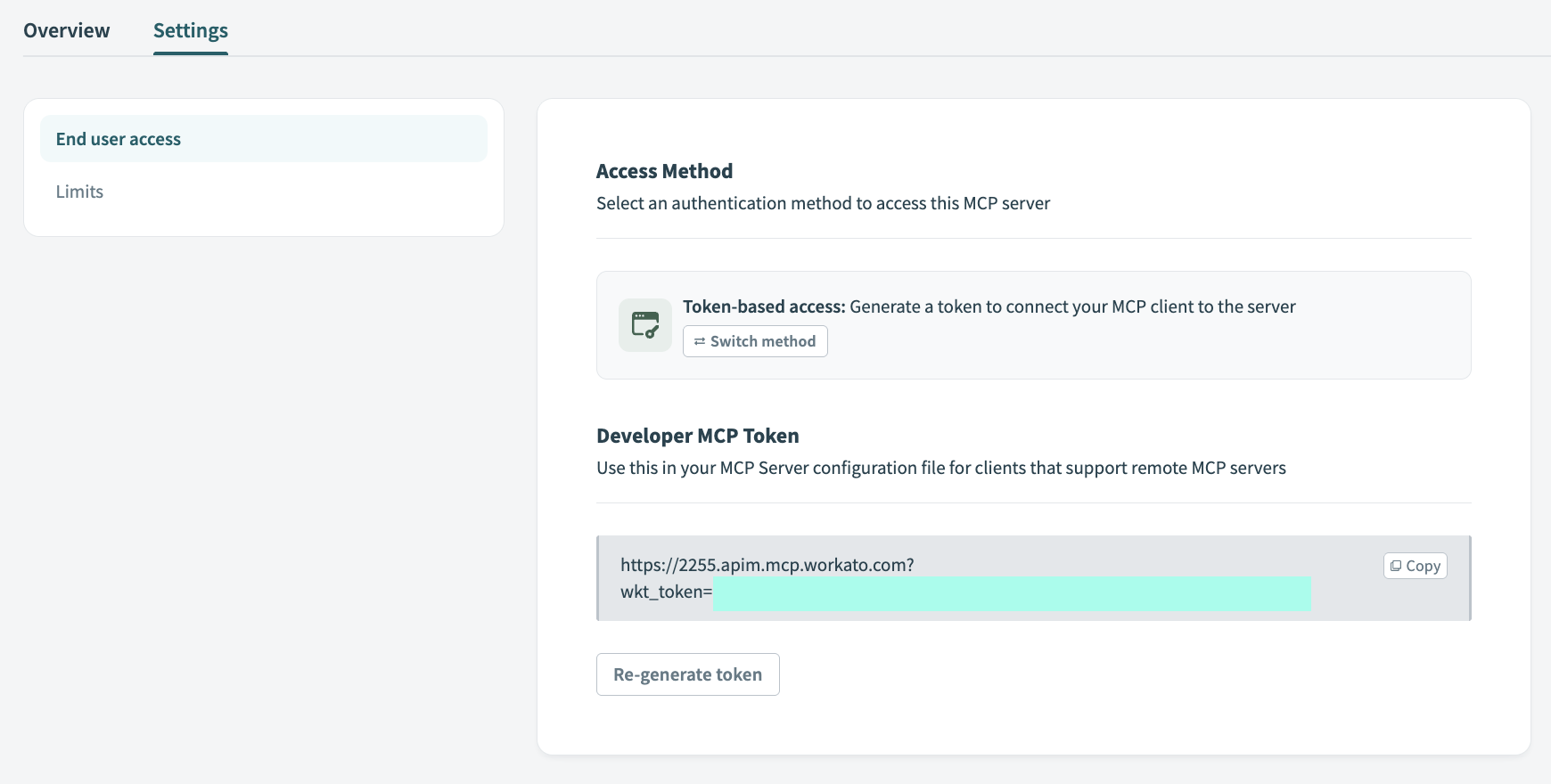
Task: Click the gray left border of token box
Action: 598,577
